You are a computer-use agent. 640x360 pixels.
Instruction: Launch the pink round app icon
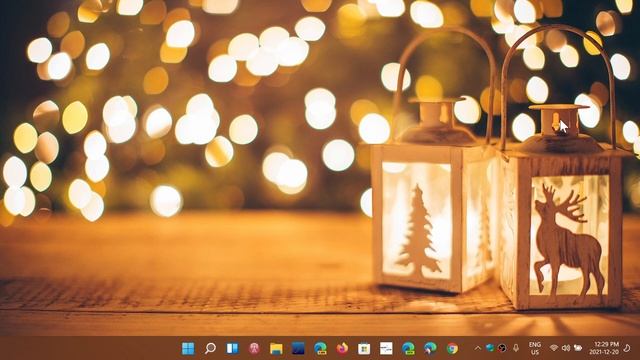click(x=254, y=348)
